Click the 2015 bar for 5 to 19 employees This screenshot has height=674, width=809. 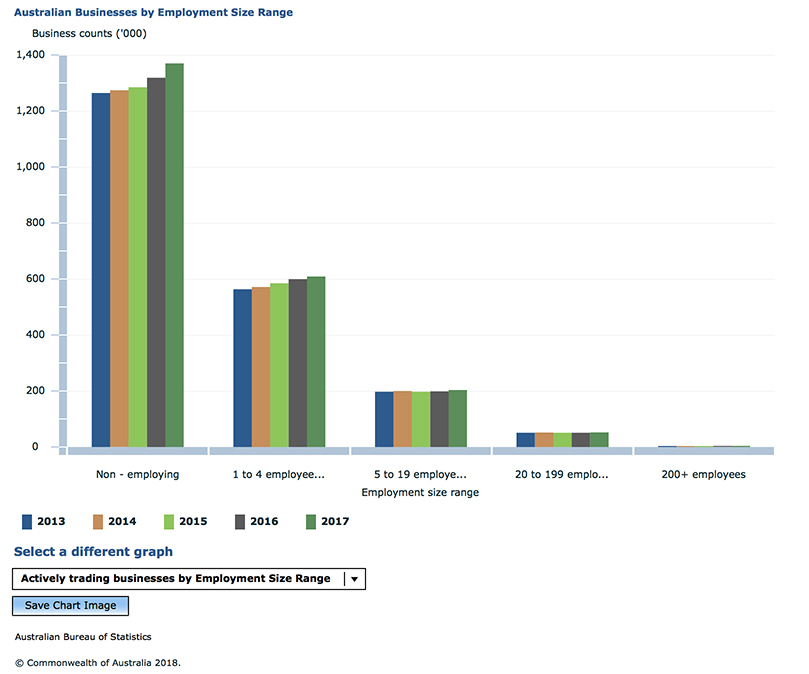(x=421, y=420)
